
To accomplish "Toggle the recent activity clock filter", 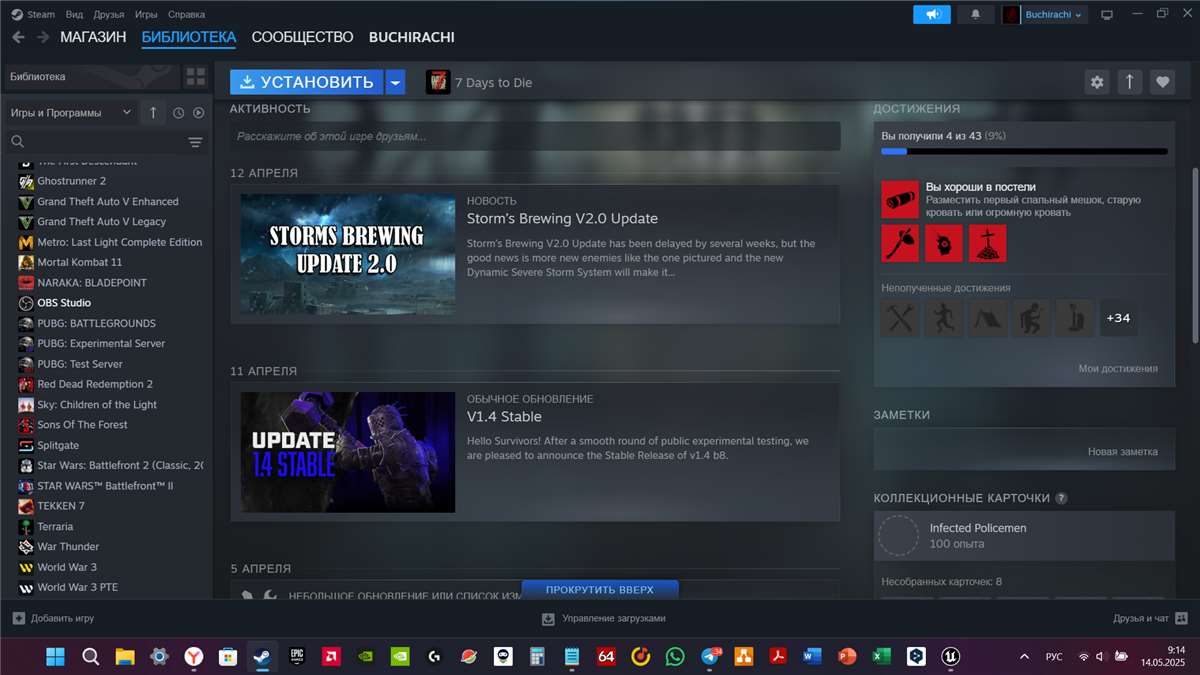I will pyautogui.click(x=178, y=113).
